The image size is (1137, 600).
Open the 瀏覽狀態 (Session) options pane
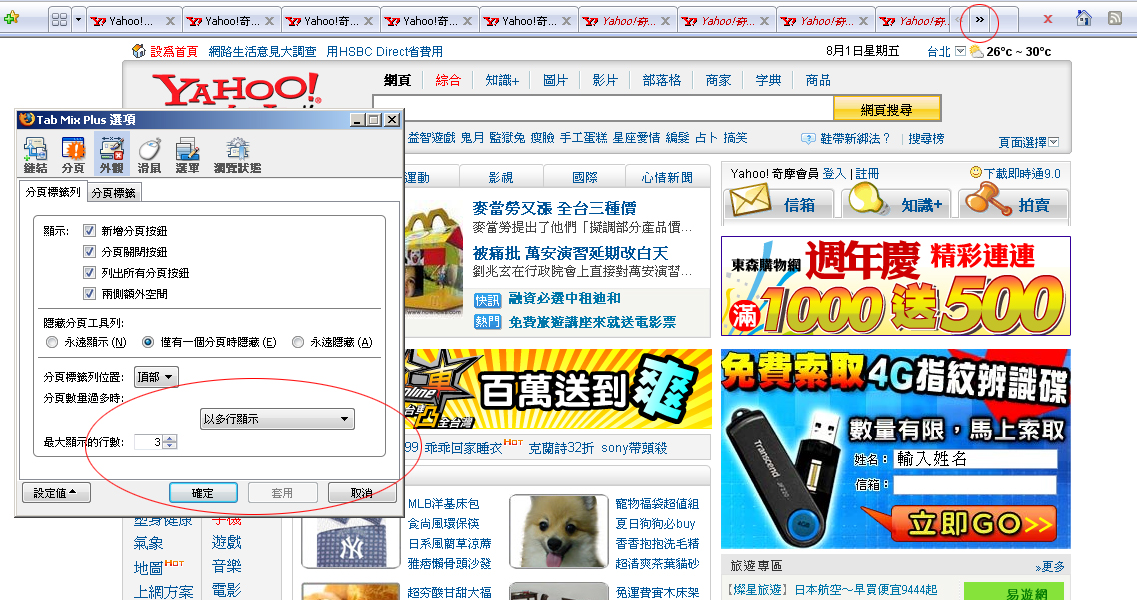coord(237,155)
